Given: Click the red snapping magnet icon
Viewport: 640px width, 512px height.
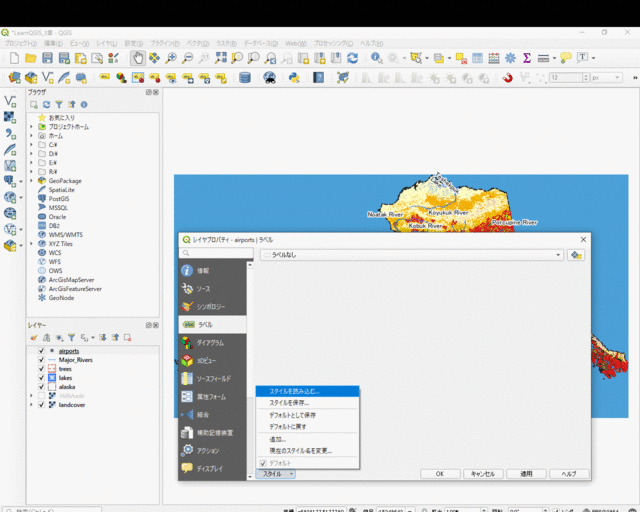Looking at the screenshot, I should tap(507, 78).
